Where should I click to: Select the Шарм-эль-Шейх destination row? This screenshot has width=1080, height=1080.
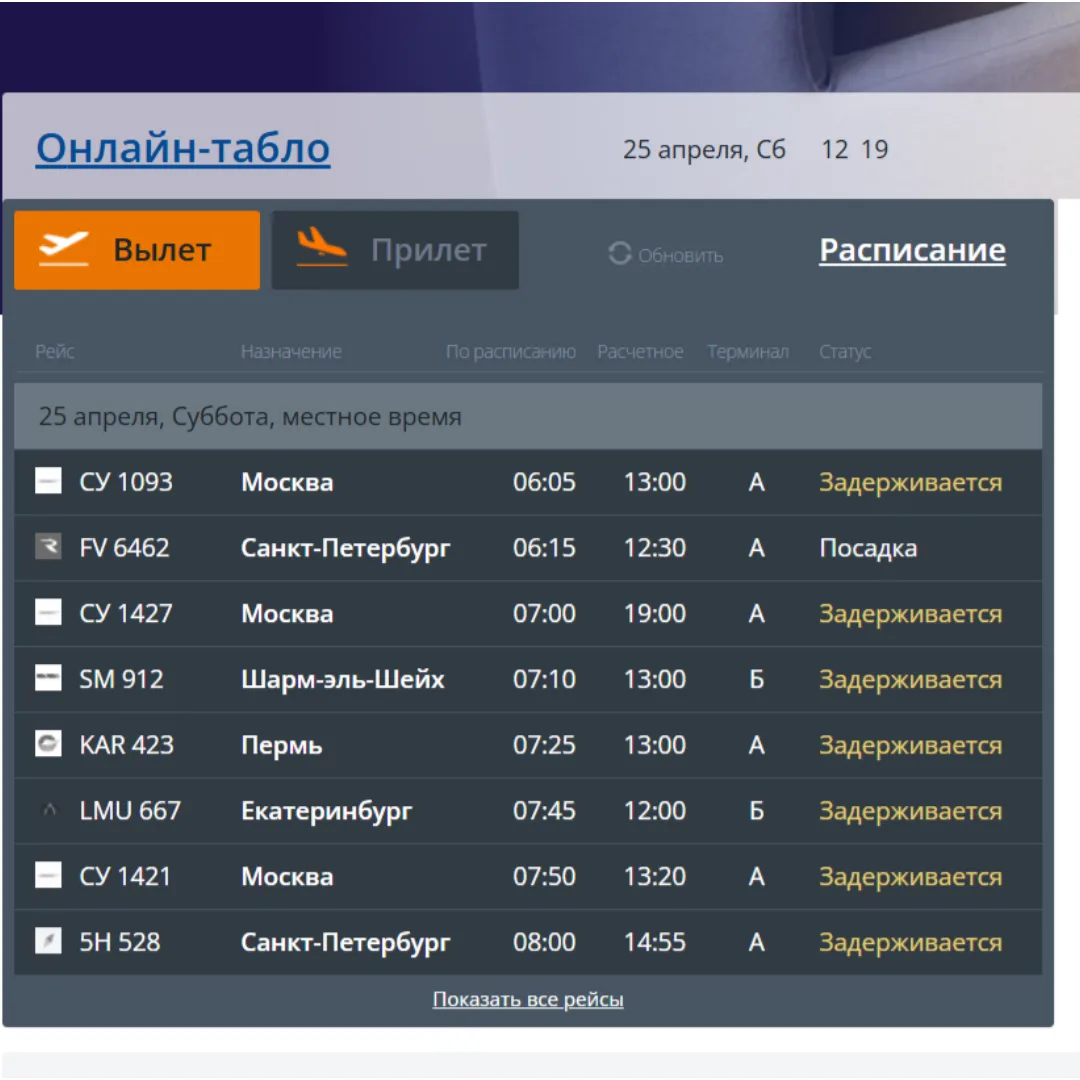tap(342, 679)
